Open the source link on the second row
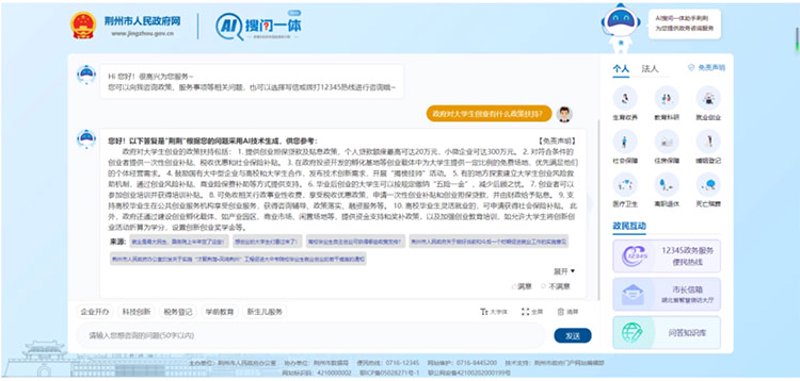 point(238,259)
